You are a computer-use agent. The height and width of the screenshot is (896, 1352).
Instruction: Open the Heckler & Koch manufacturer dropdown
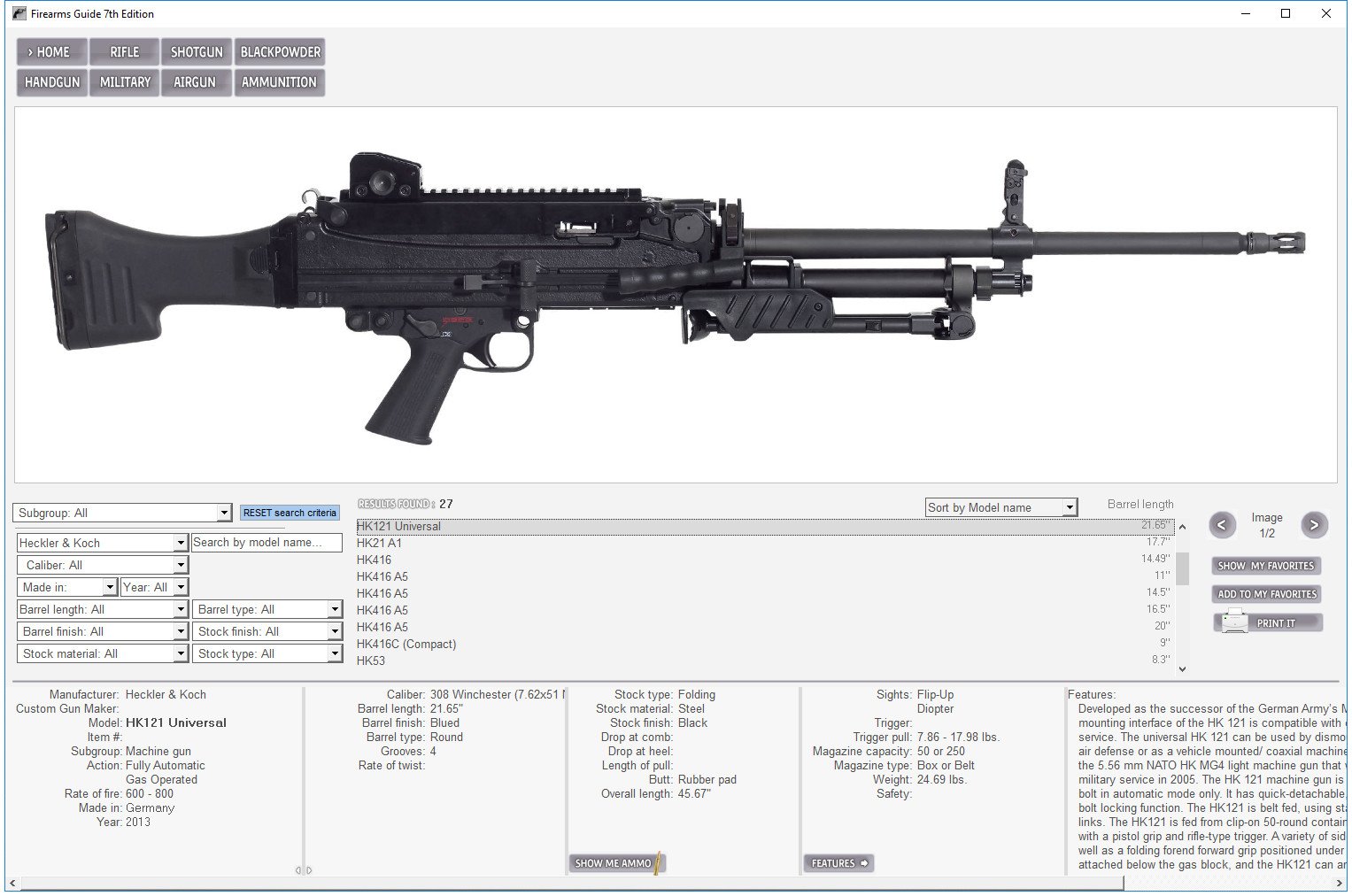coord(181,543)
